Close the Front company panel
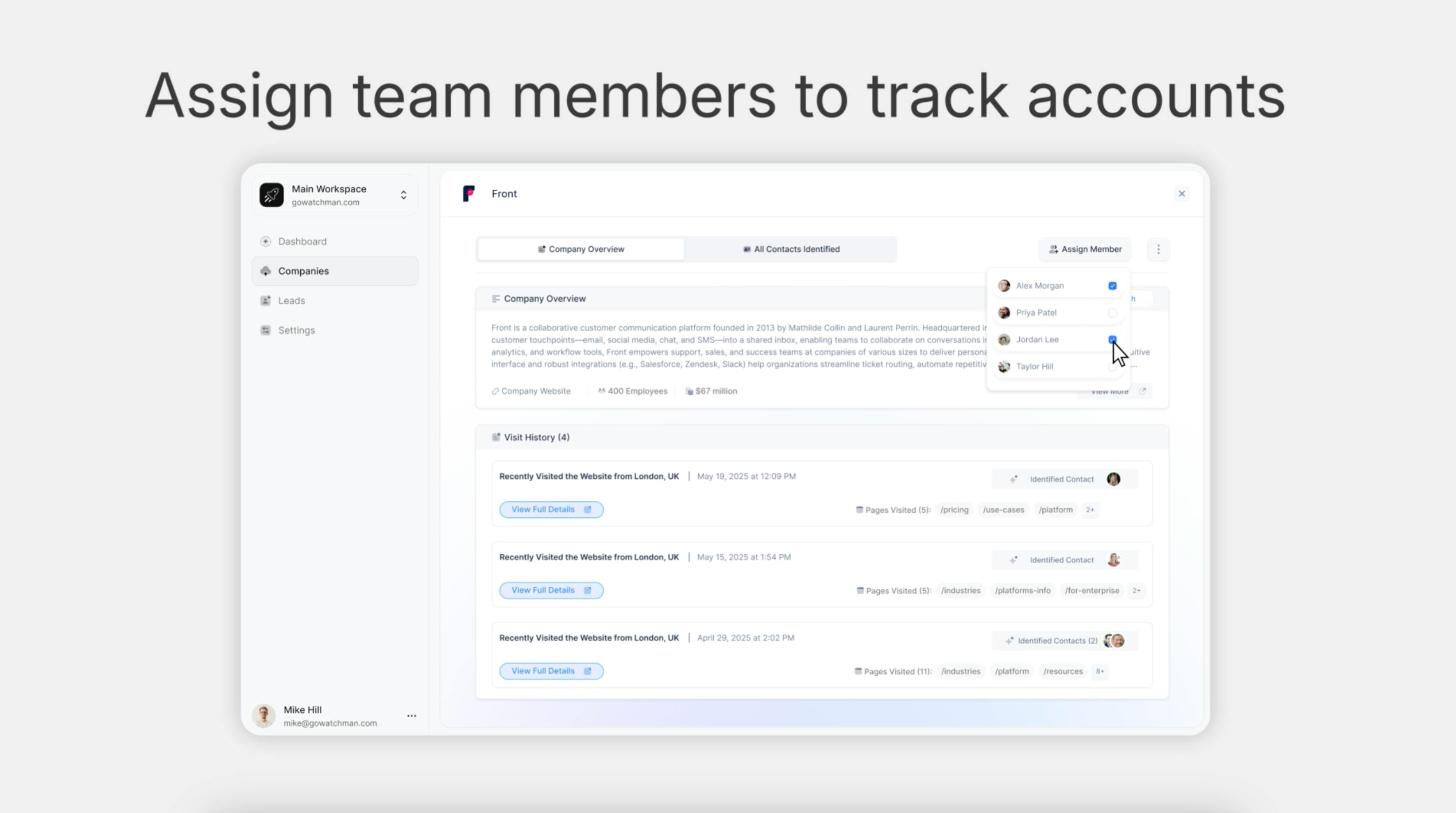 pyautogui.click(x=1181, y=193)
